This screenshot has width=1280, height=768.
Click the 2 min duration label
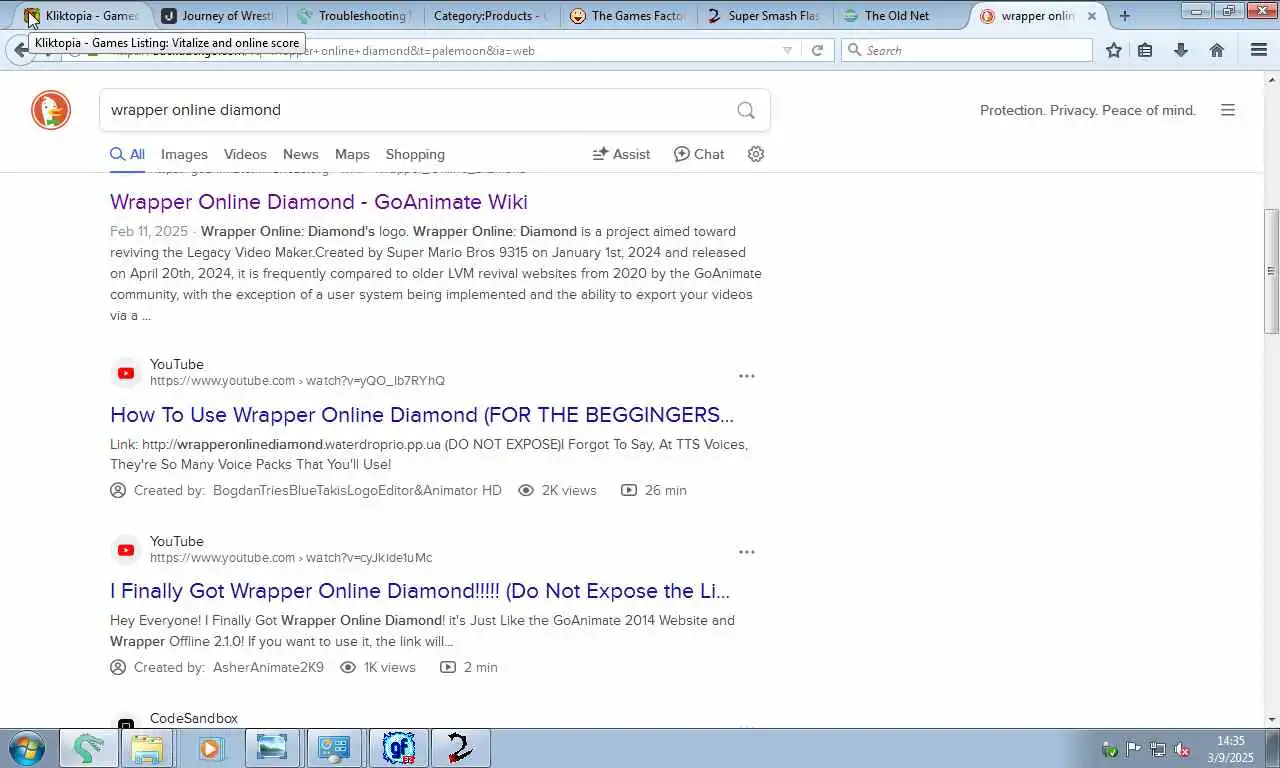[x=481, y=667]
